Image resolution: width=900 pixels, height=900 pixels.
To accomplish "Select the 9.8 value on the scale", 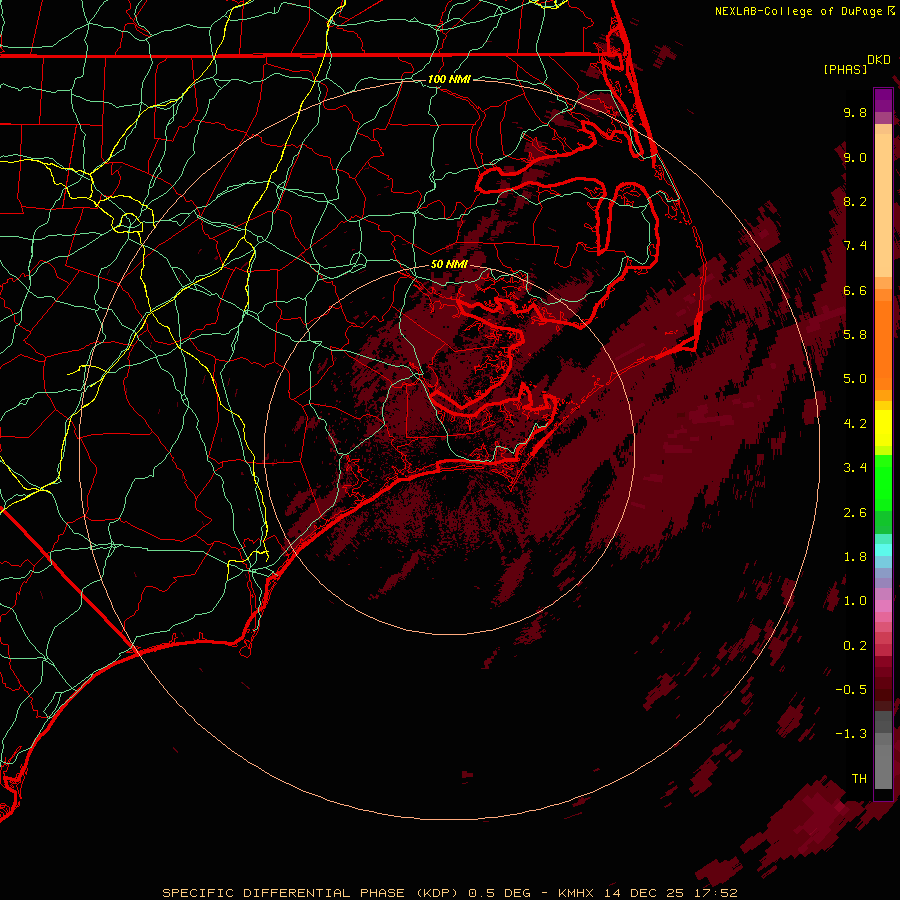I will pos(855,112).
